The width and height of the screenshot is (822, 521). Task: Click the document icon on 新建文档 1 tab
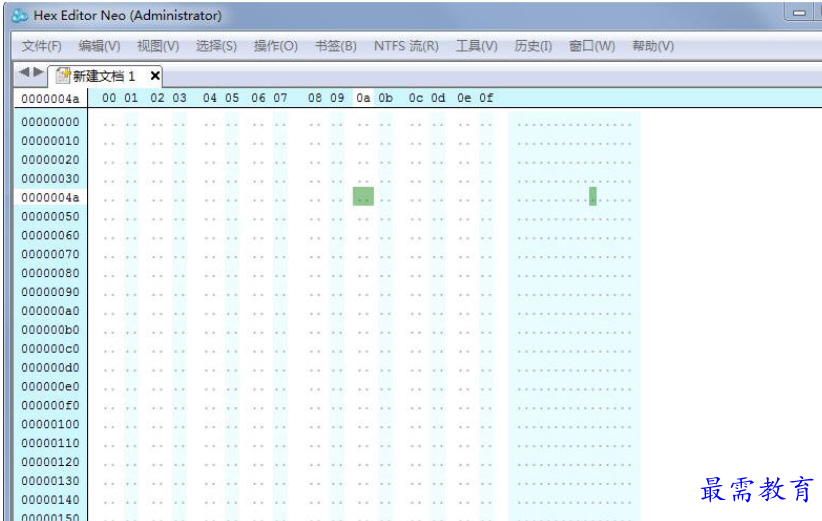[63, 75]
